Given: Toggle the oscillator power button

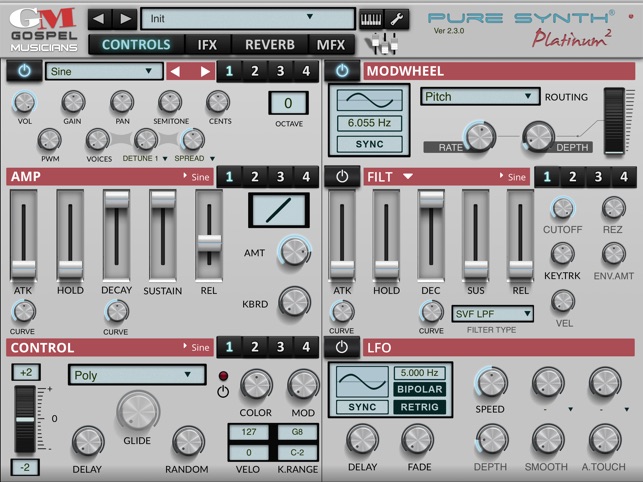Looking at the screenshot, I should pos(23,71).
